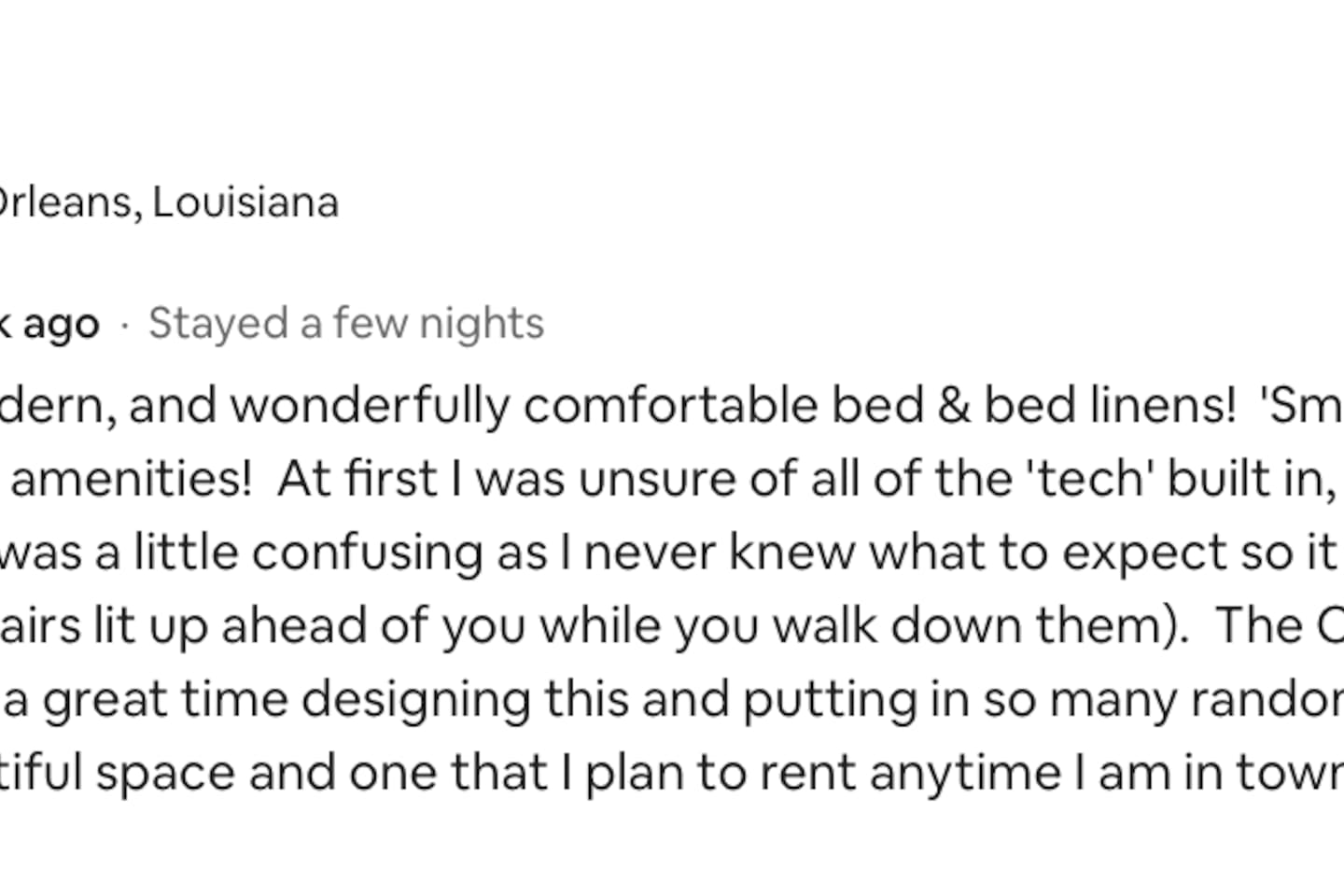Click the ampersand between bed and bed linens
This screenshot has height=896, width=1344.
tap(953, 406)
